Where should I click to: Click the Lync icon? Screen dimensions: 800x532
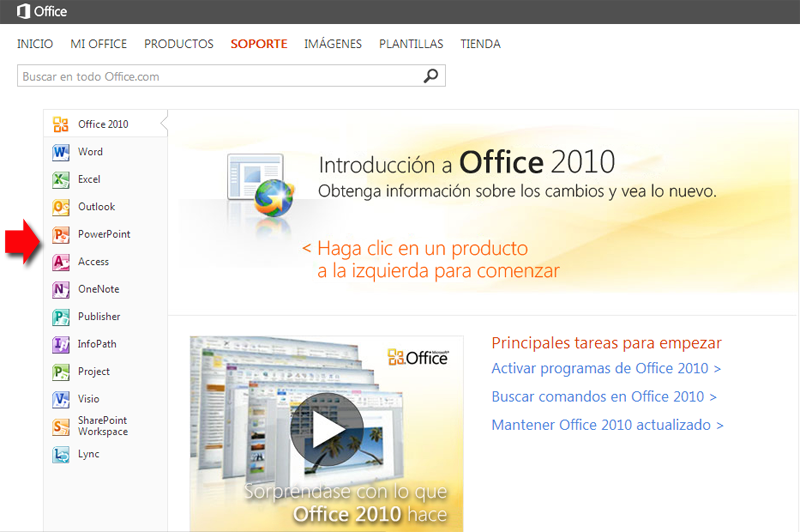tap(61, 454)
